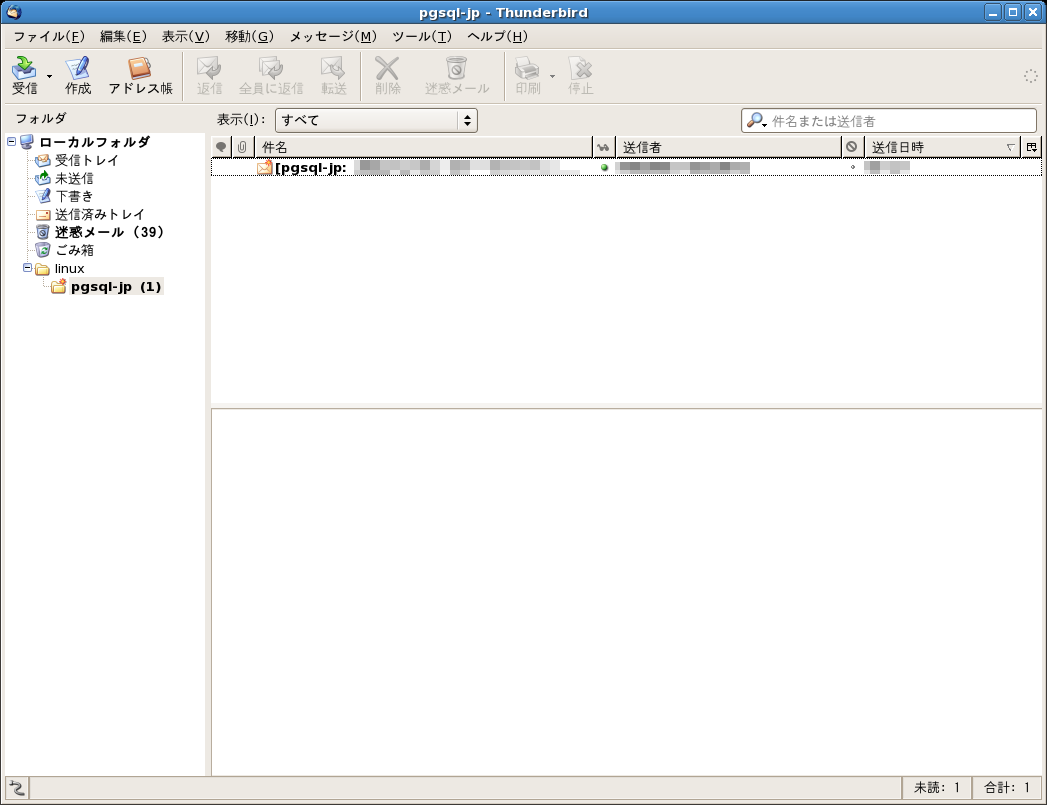Click the 転送 (Forward) toolbar icon

[333, 75]
